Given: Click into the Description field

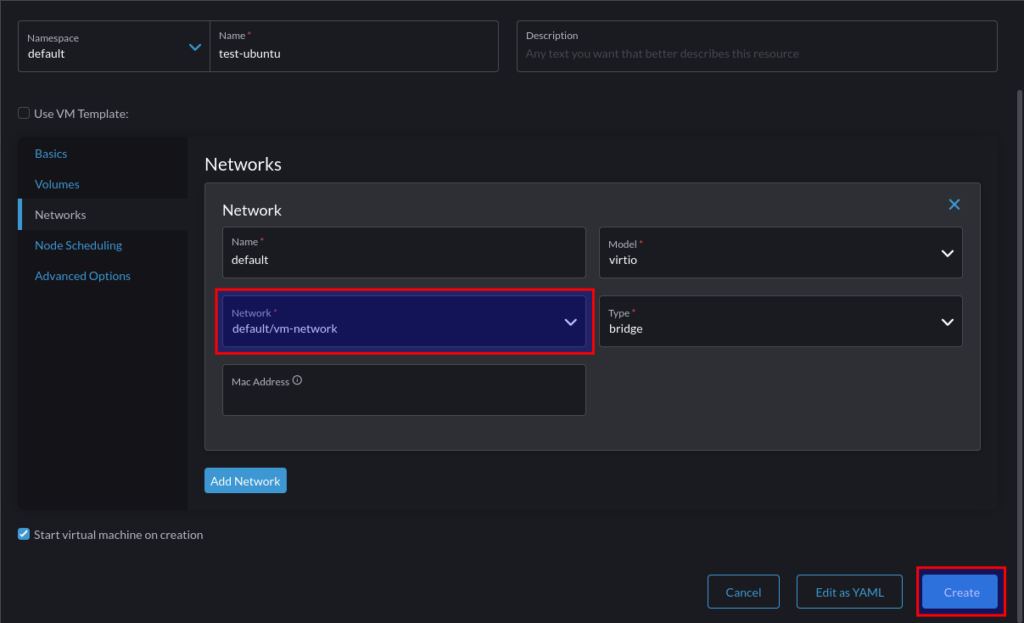Looking at the screenshot, I should pyautogui.click(x=757, y=46).
